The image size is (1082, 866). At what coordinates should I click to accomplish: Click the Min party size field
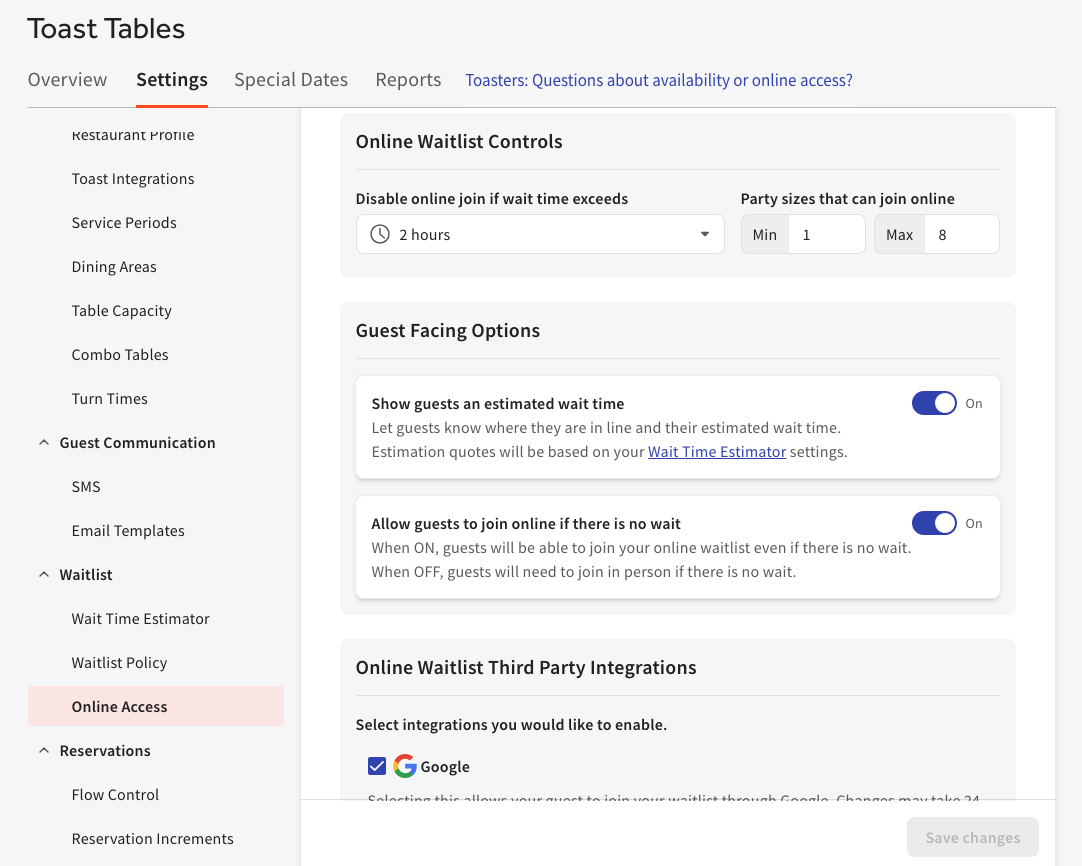coord(826,234)
